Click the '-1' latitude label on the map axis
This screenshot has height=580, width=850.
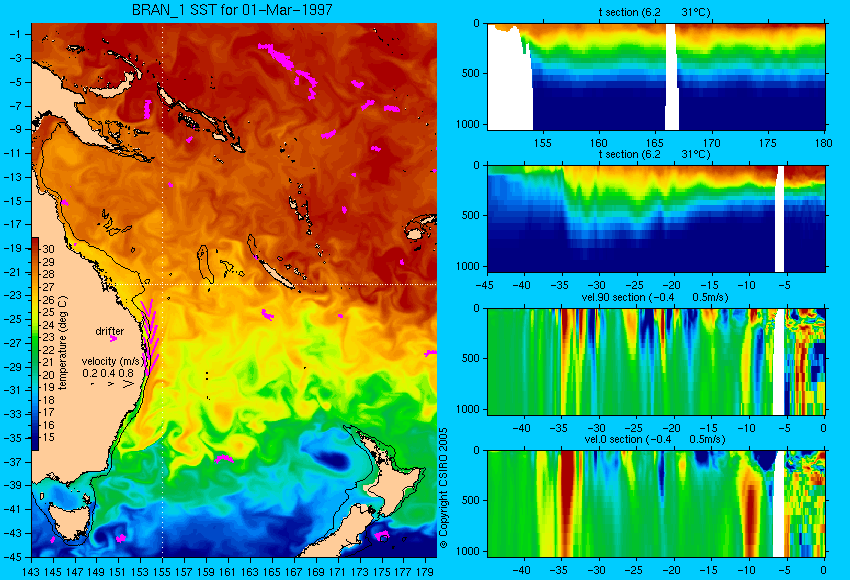point(17,34)
